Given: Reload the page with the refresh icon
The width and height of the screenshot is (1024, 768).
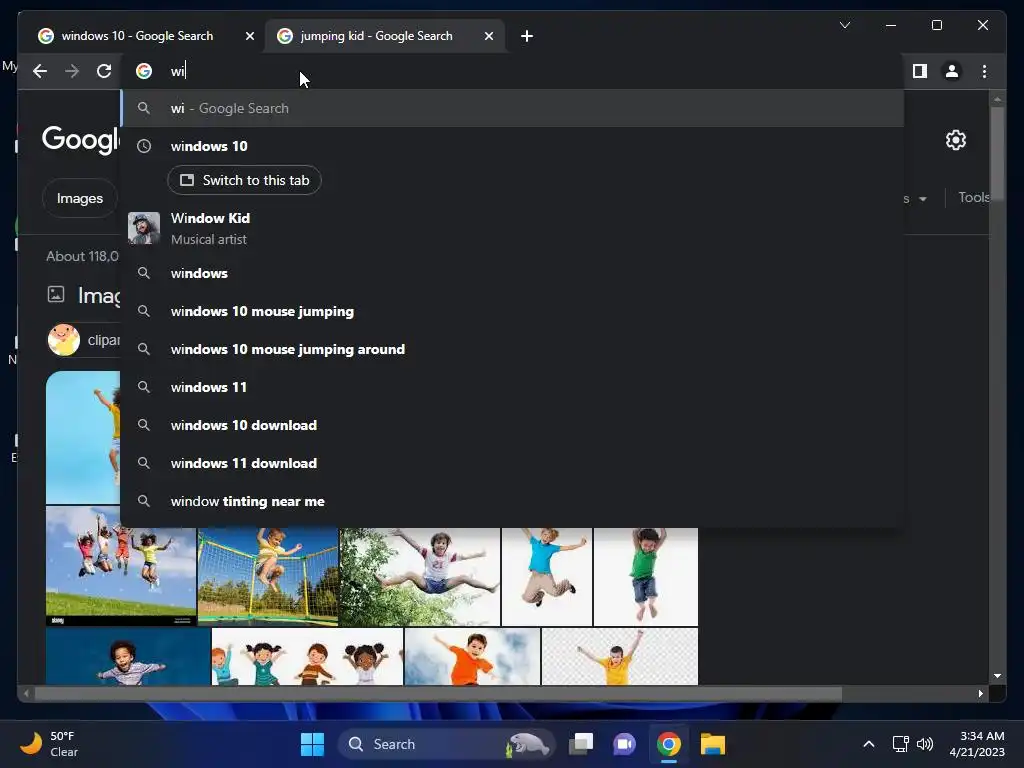Looking at the screenshot, I should tap(104, 71).
